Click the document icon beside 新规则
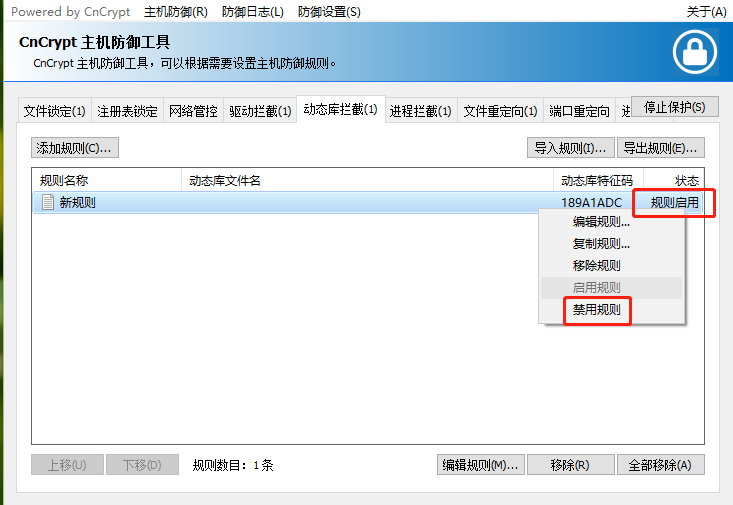 point(47,202)
